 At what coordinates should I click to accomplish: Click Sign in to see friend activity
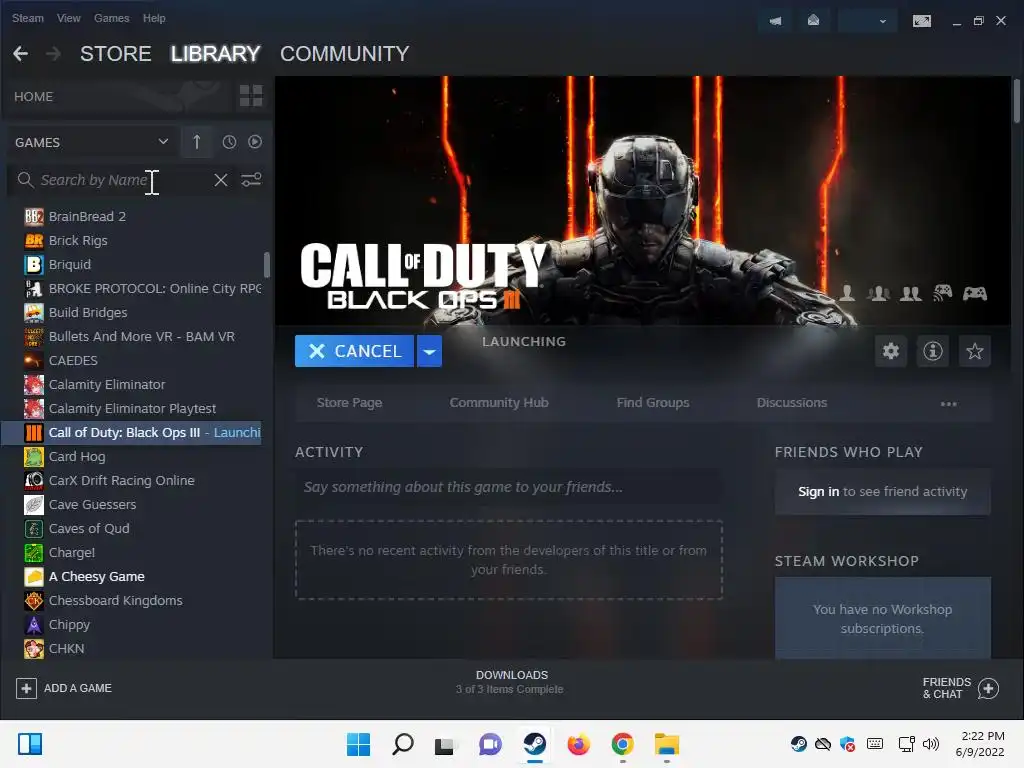[x=818, y=492]
